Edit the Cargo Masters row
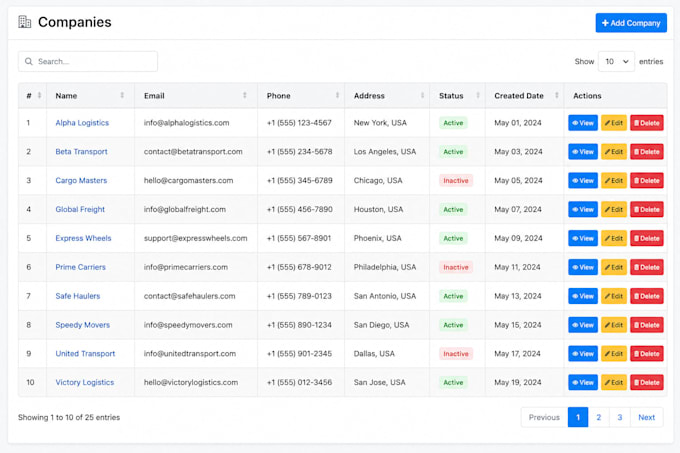Image resolution: width=680 pixels, height=453 pixels. [x=614, y=181]
